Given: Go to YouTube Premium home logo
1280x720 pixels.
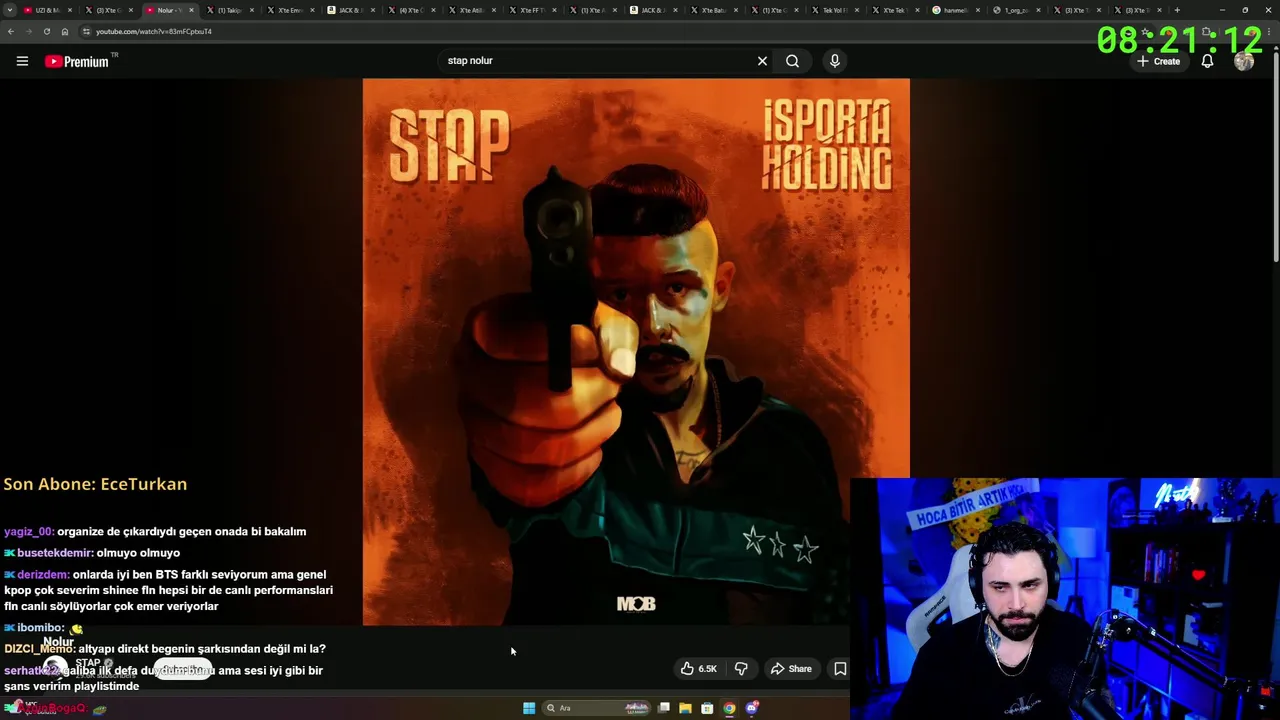Looking at the screenshot, I should click(80, 61).
